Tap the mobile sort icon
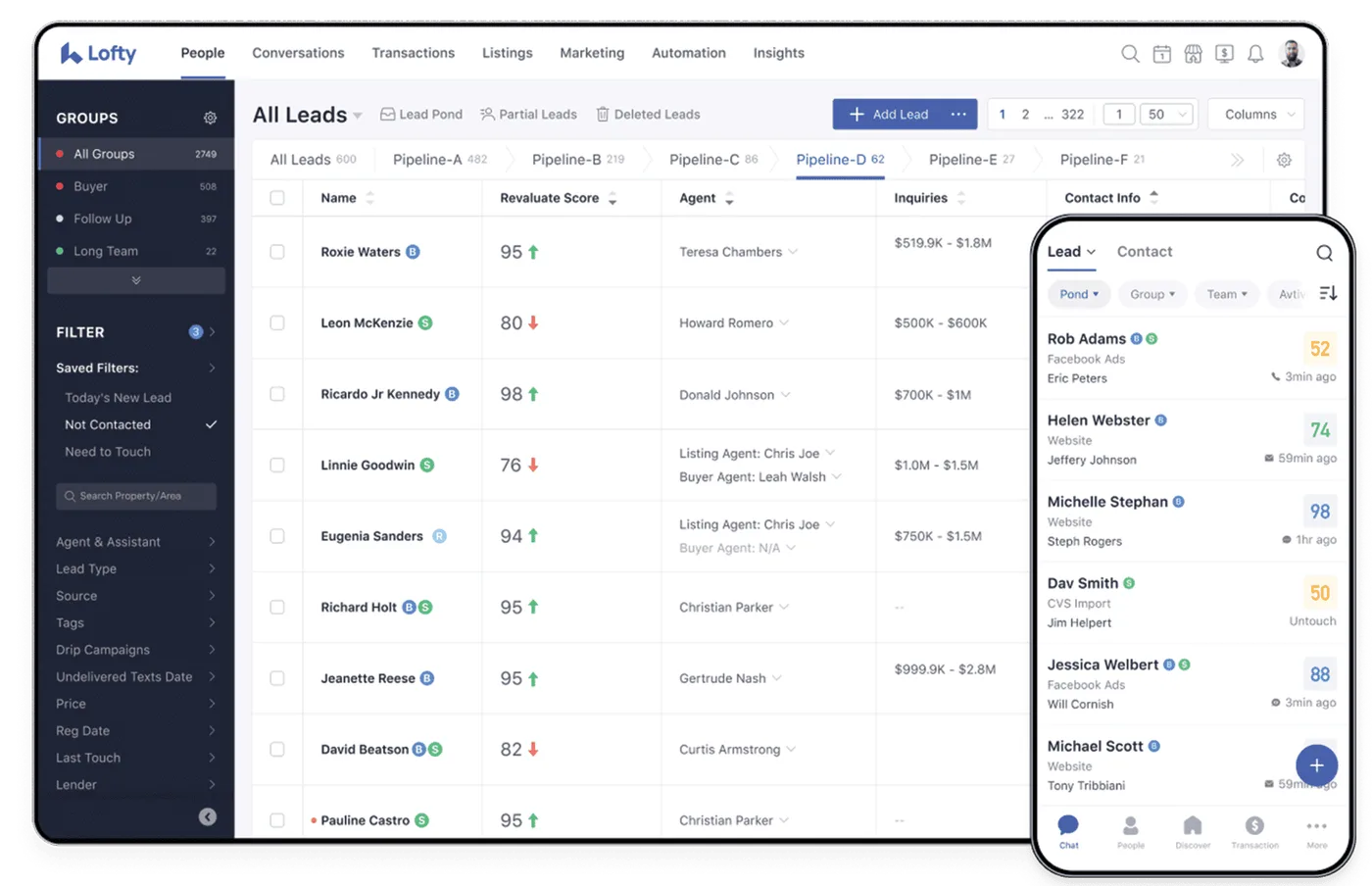1372x886 pixels. [x=1328, y=293]
